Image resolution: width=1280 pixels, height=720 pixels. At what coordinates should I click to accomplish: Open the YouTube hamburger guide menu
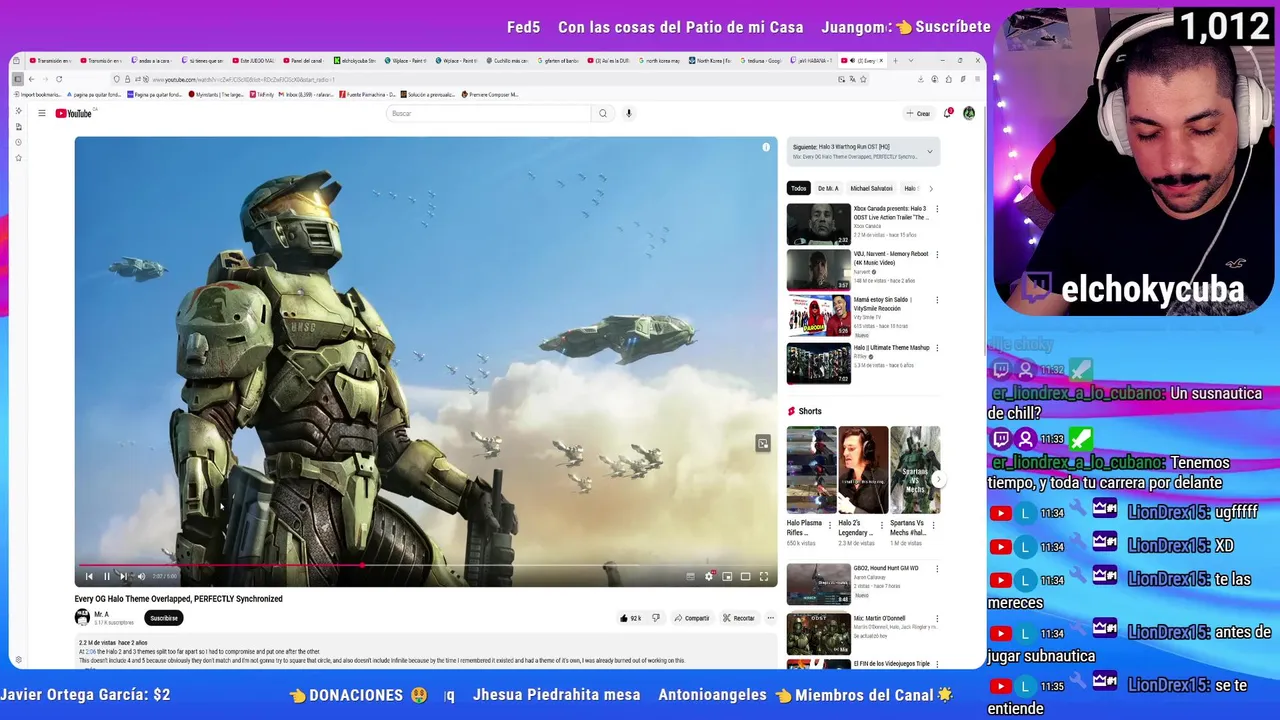pyautogui.click(x=42, y=113)
